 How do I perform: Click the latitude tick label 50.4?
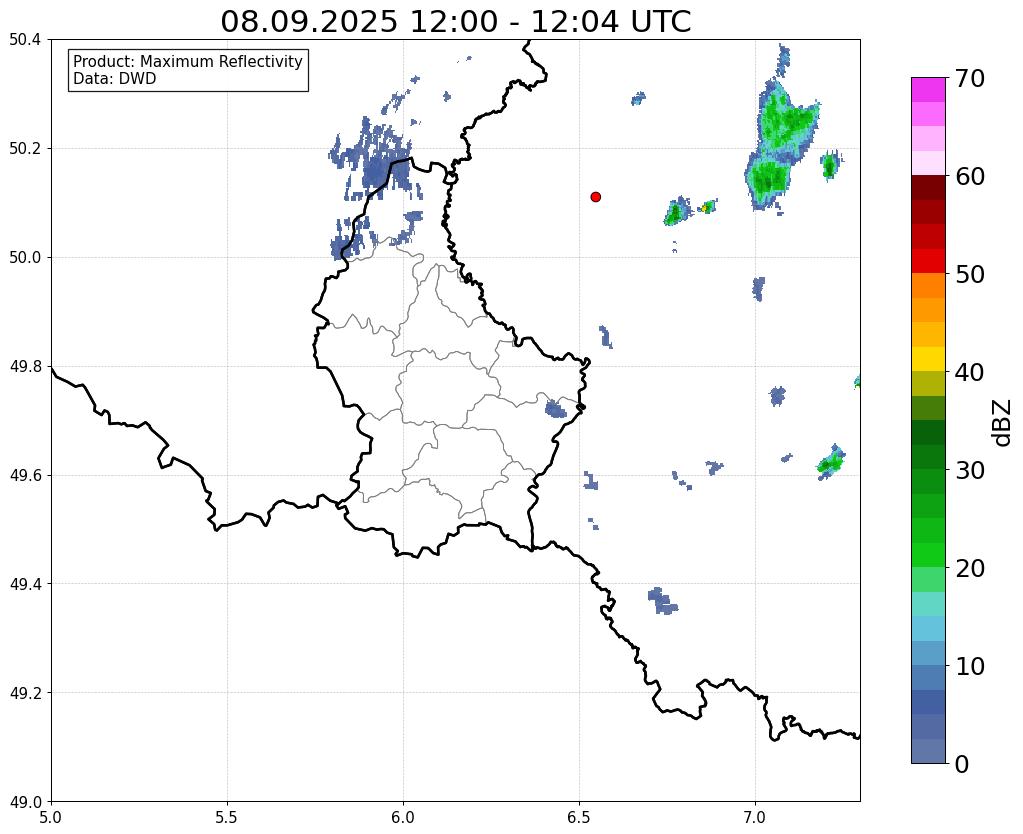point(25,40)
